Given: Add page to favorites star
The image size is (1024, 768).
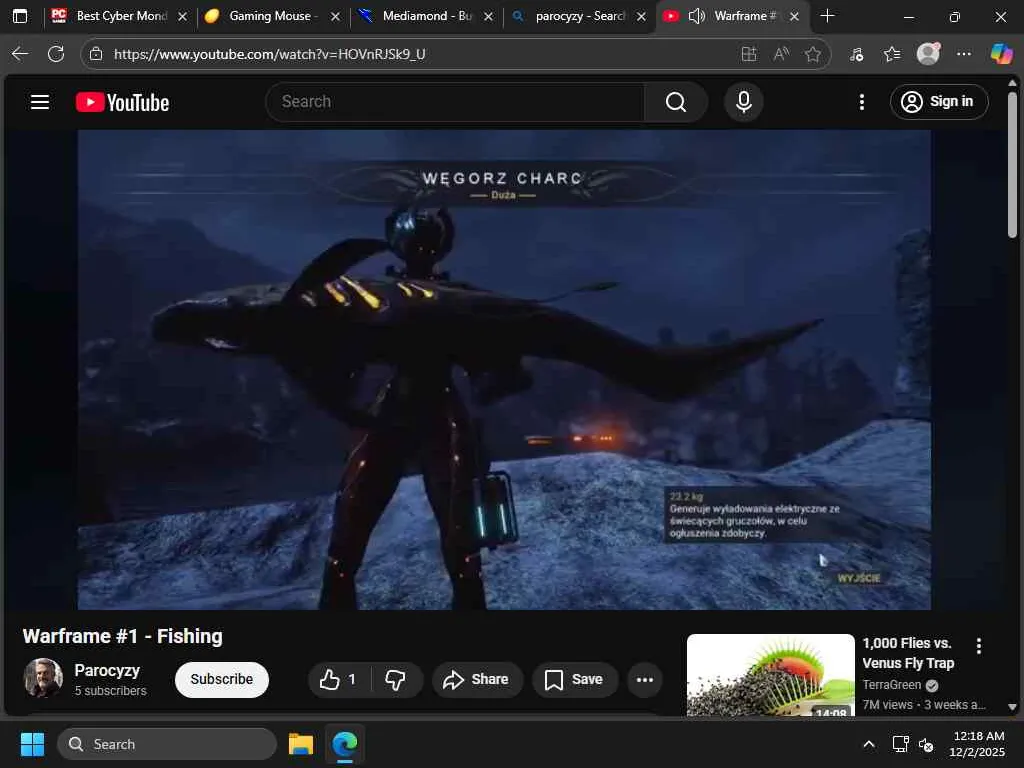Looking at the screenshot, I should (813, 54).
